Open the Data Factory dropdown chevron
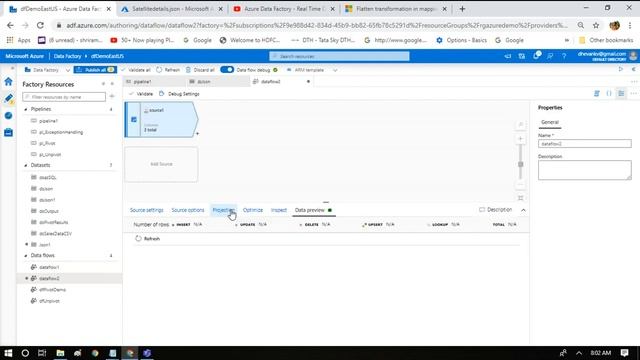 (68, 70)
